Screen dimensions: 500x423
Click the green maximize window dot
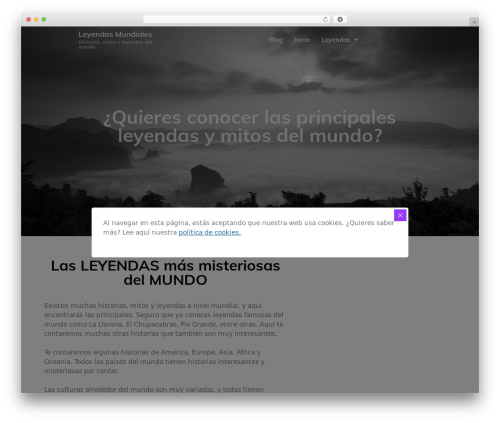click(x=44, y=19)
